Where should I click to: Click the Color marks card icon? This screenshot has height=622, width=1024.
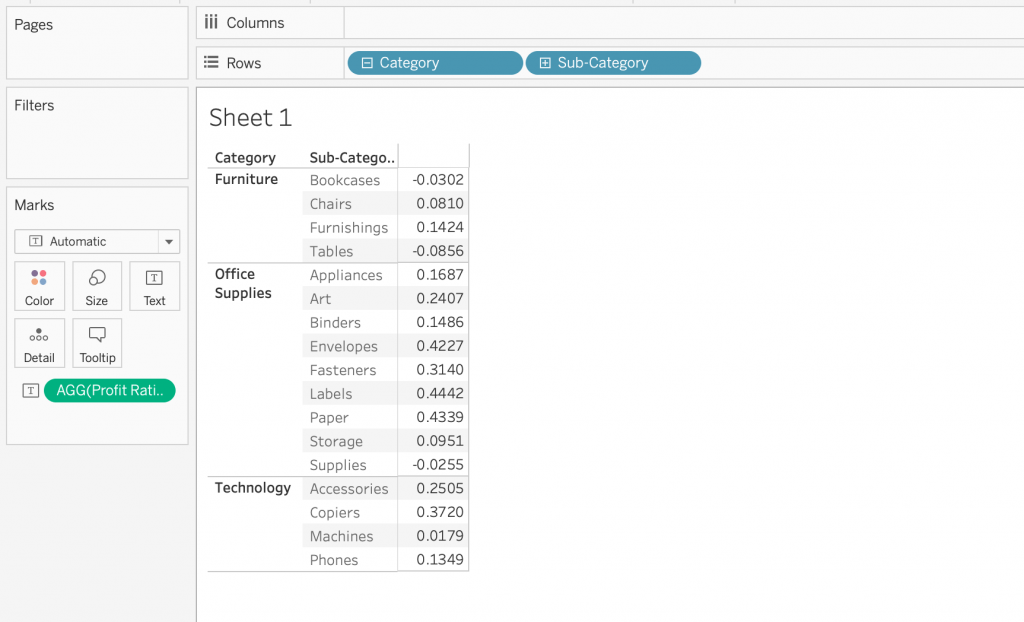[x=39, y=278]
